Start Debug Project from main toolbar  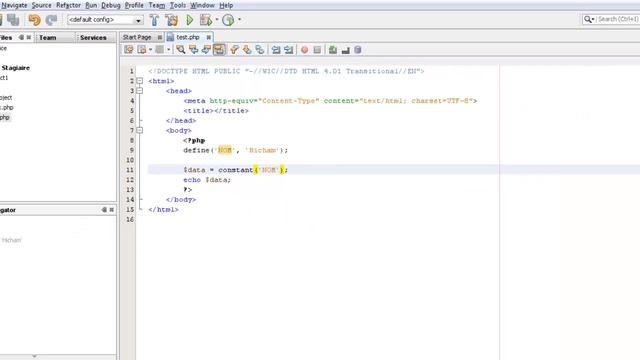coord(206,20)
